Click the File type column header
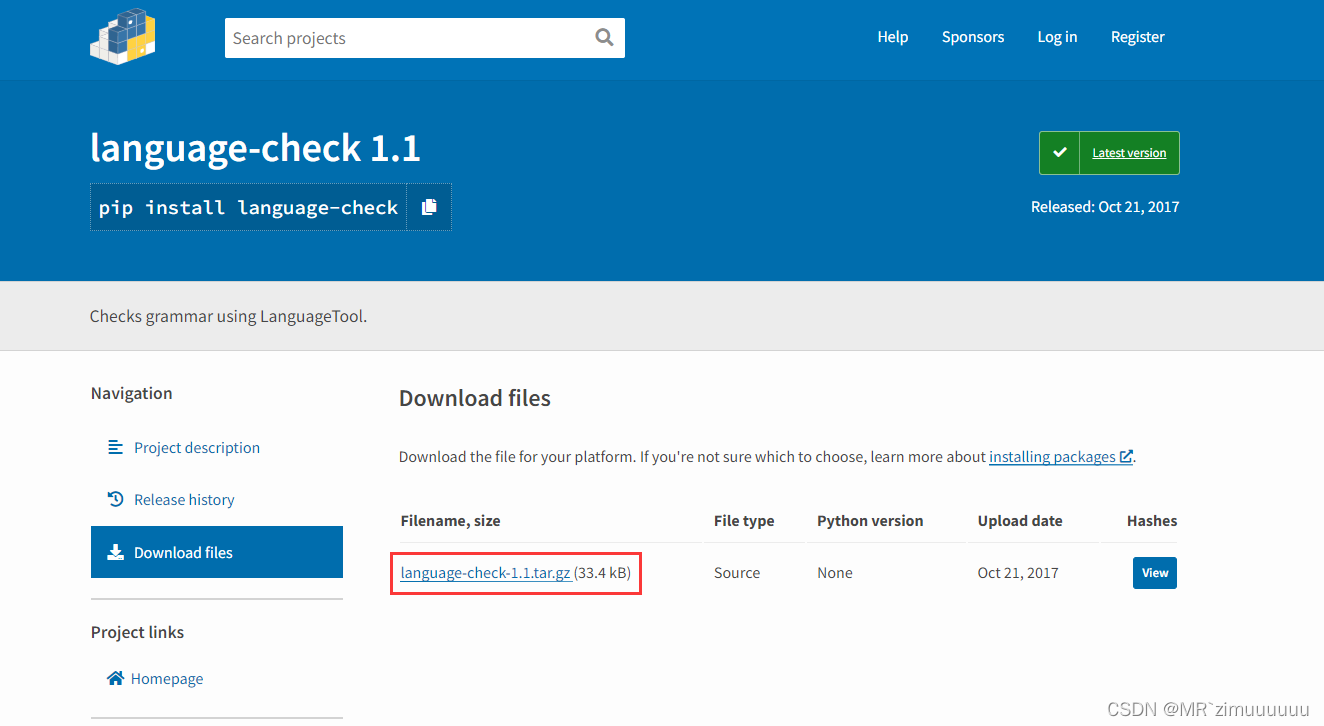 pyautogui.click(x=744, y=521)
